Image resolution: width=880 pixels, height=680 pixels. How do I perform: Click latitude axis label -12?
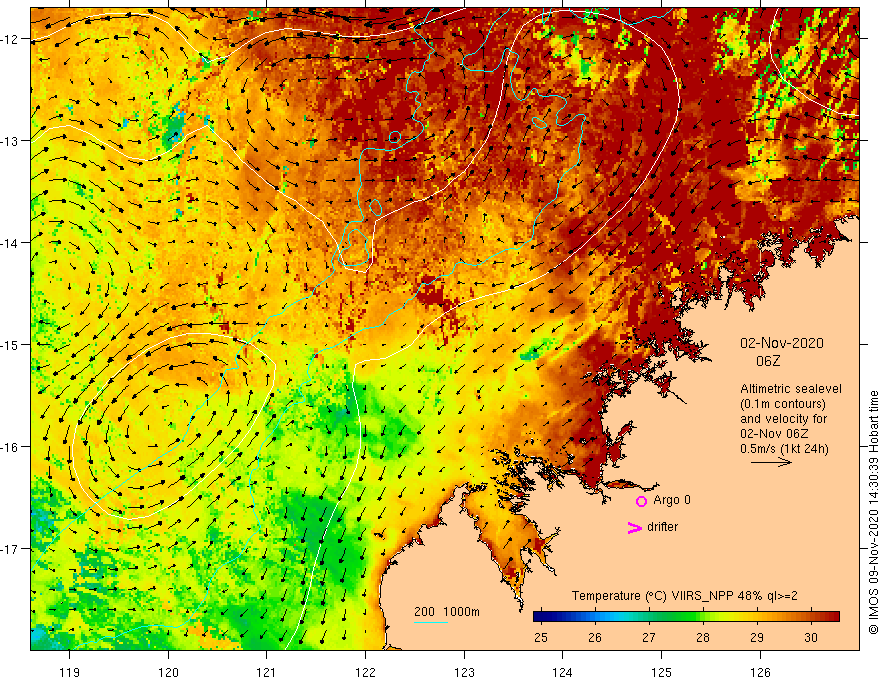click(11, 39)
